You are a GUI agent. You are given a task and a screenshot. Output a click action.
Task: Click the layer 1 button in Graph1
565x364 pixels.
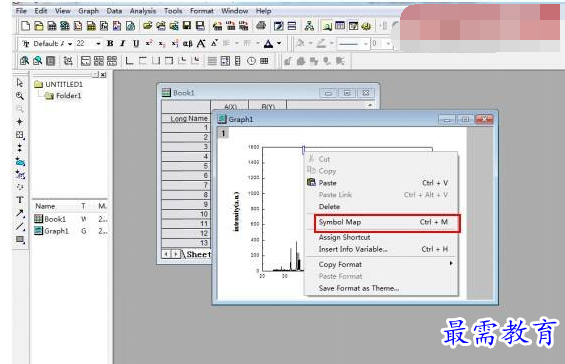coord(223,134)
